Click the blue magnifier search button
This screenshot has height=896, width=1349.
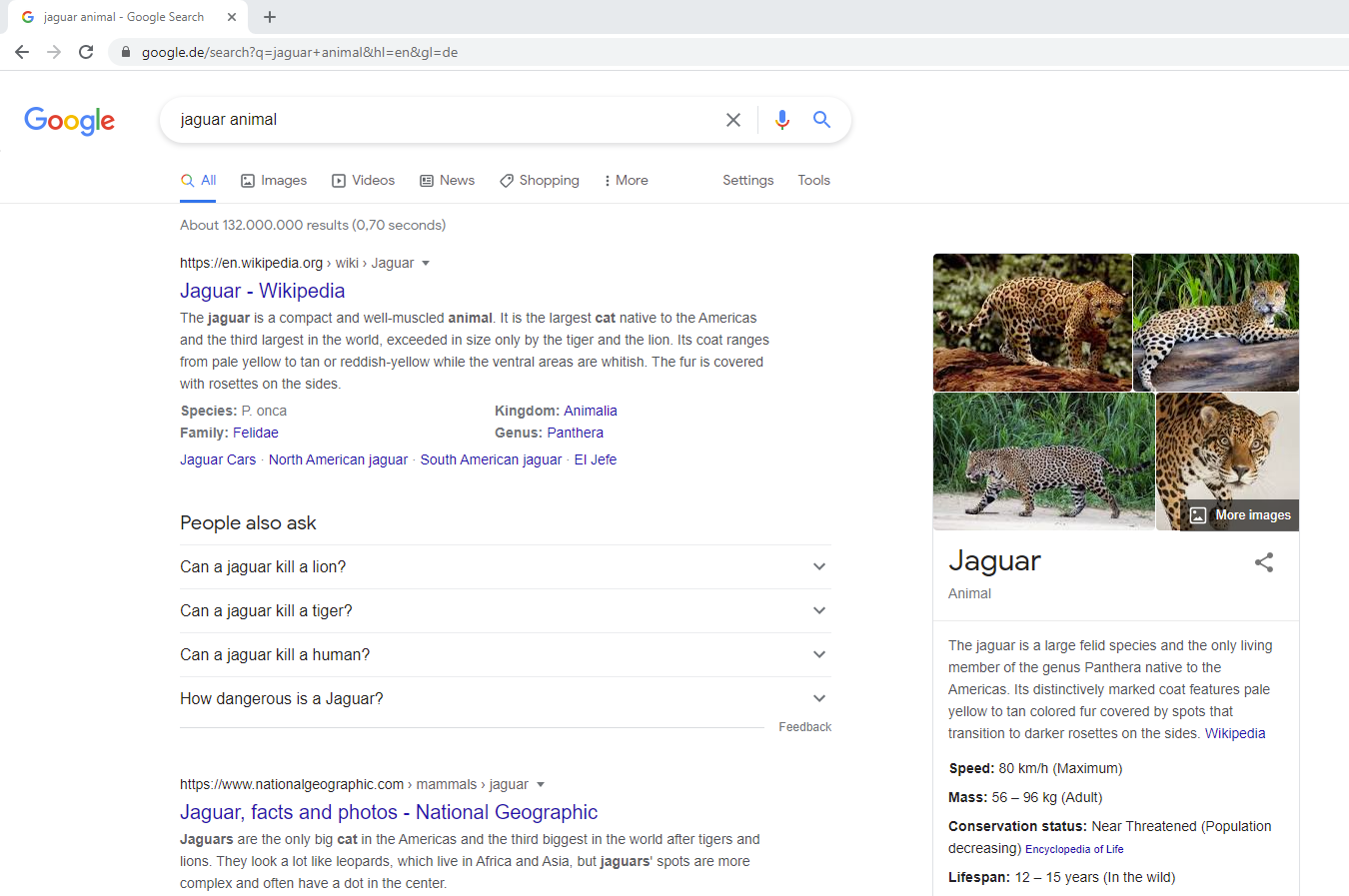pos(821,120)
